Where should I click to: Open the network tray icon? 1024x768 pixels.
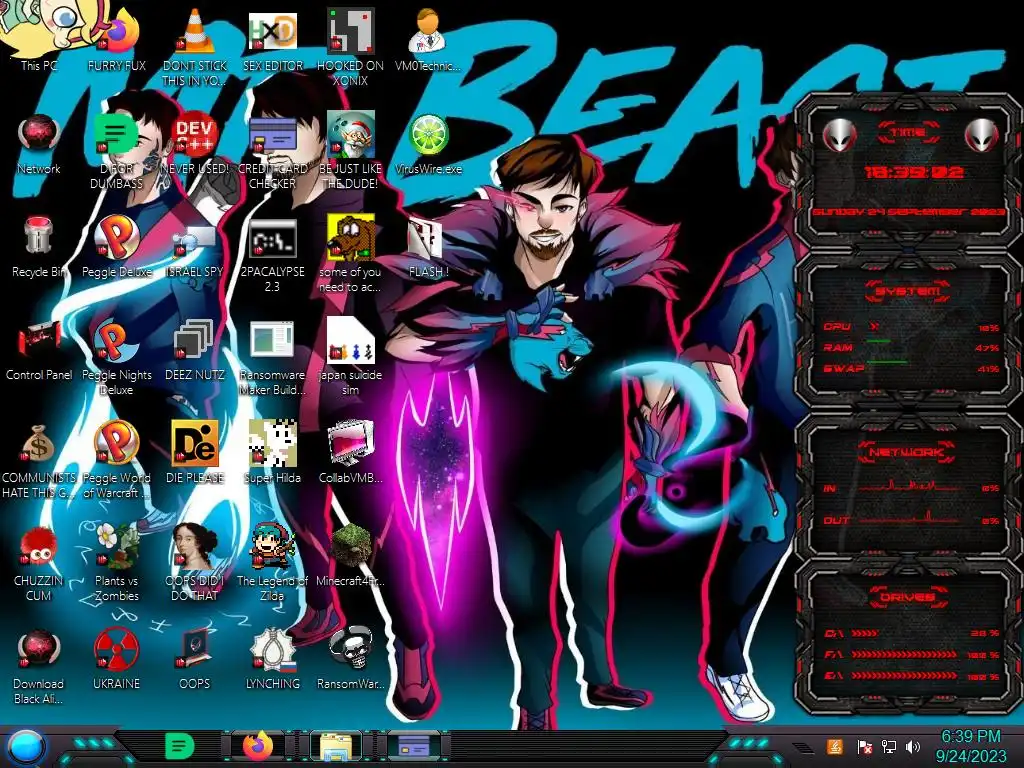pyautogui.click(x=889, y=747)
